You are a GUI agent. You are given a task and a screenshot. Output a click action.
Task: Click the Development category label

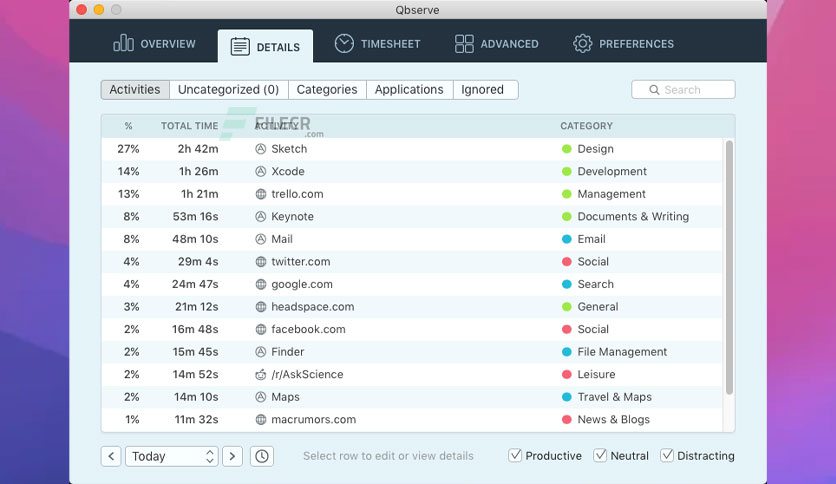[612, 171]
